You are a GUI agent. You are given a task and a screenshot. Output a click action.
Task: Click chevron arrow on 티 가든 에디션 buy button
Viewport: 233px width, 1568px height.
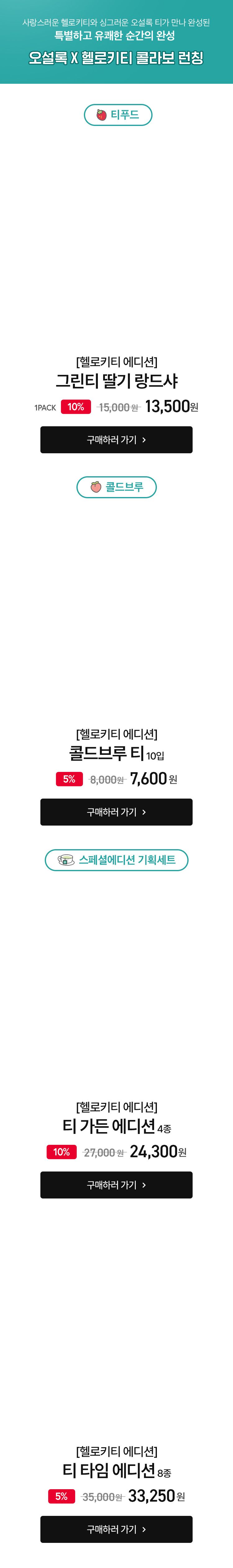point(144,1185)
